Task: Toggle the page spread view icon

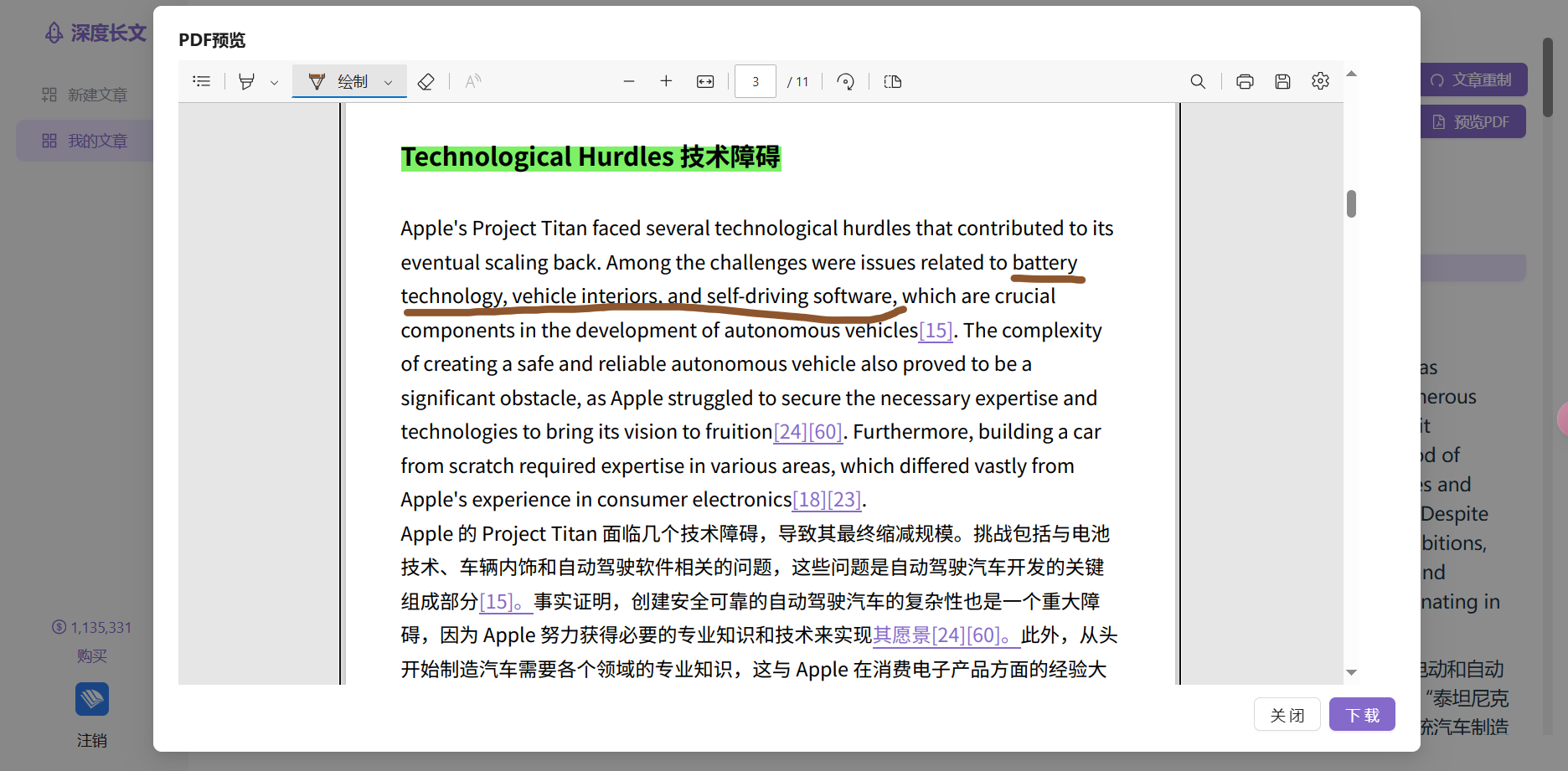Action: tap(893, 81)
